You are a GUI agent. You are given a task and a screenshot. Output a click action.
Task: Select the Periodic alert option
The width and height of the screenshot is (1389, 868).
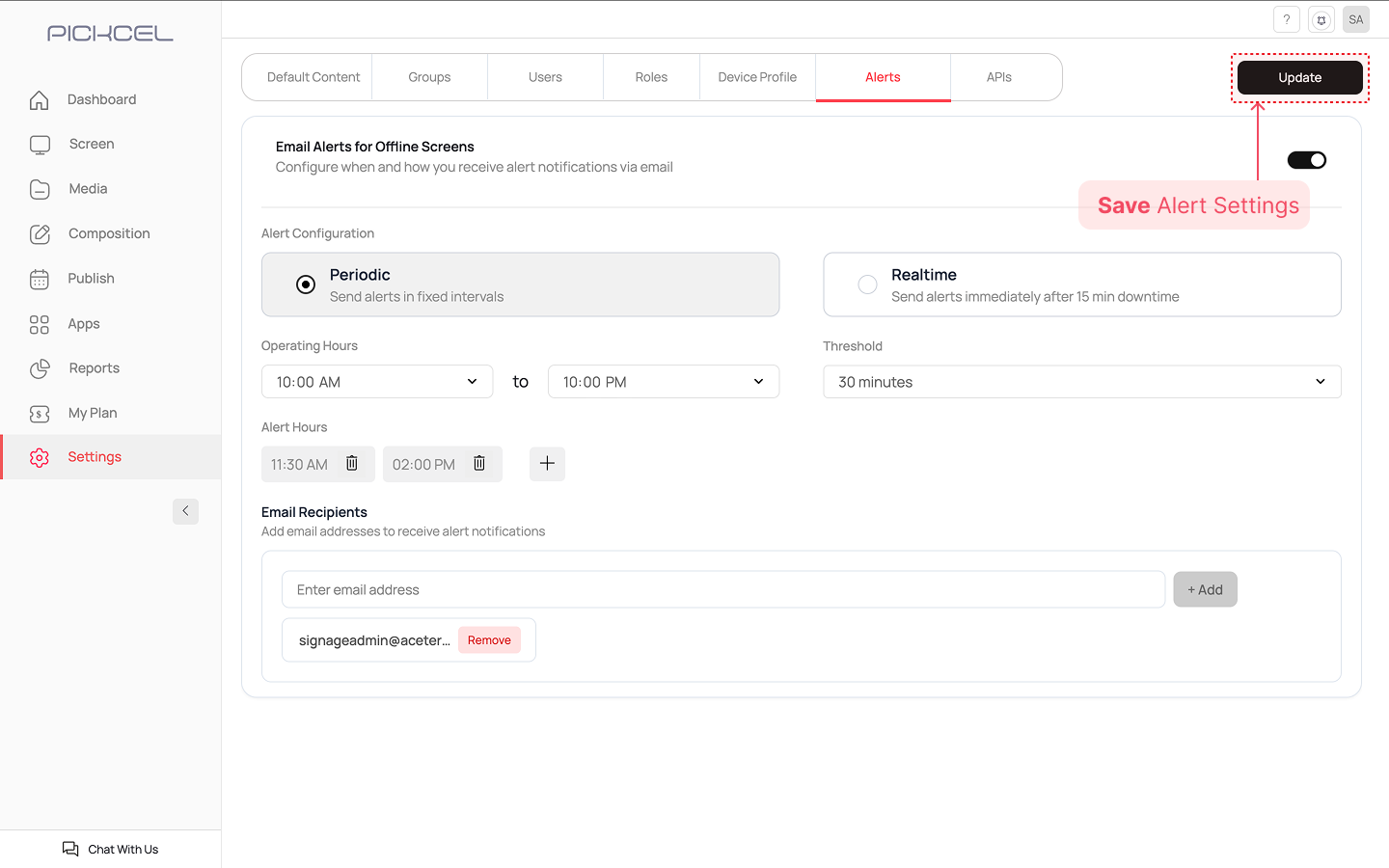click(306, 285)
